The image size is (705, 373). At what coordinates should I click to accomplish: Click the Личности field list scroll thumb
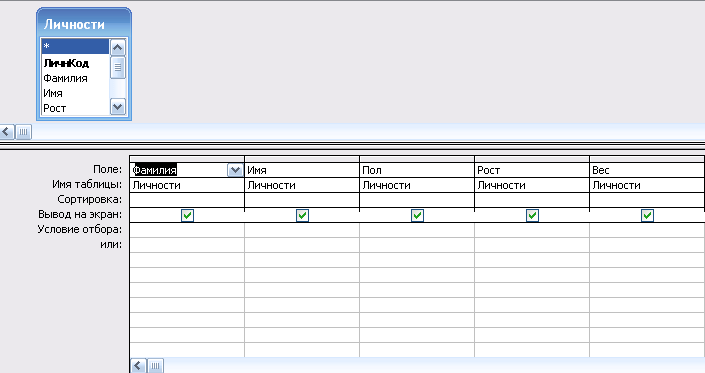click(x=118, y=67)
